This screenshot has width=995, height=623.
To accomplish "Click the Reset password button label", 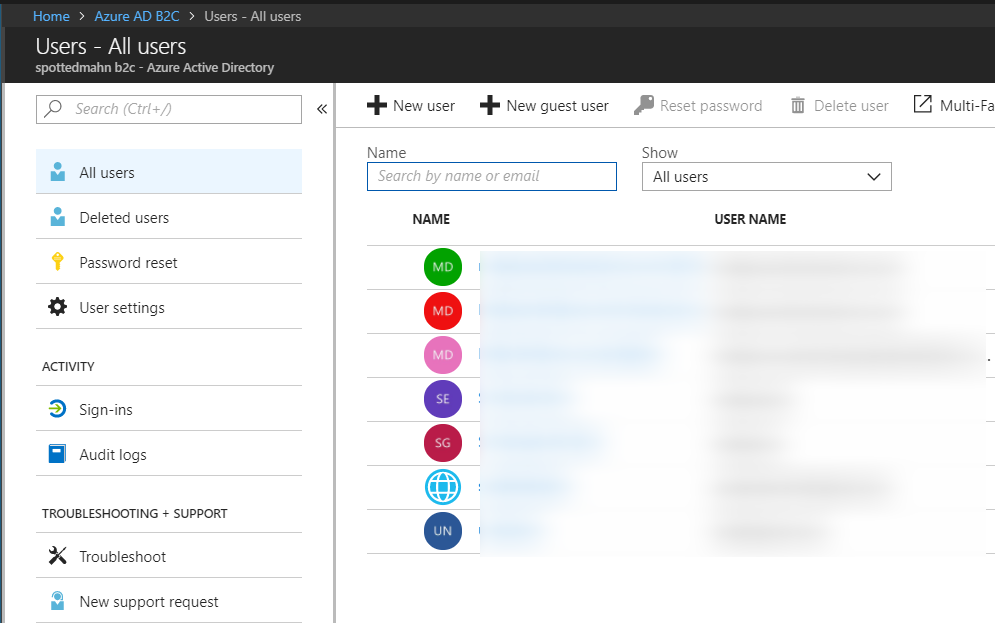I will (711, 106).
